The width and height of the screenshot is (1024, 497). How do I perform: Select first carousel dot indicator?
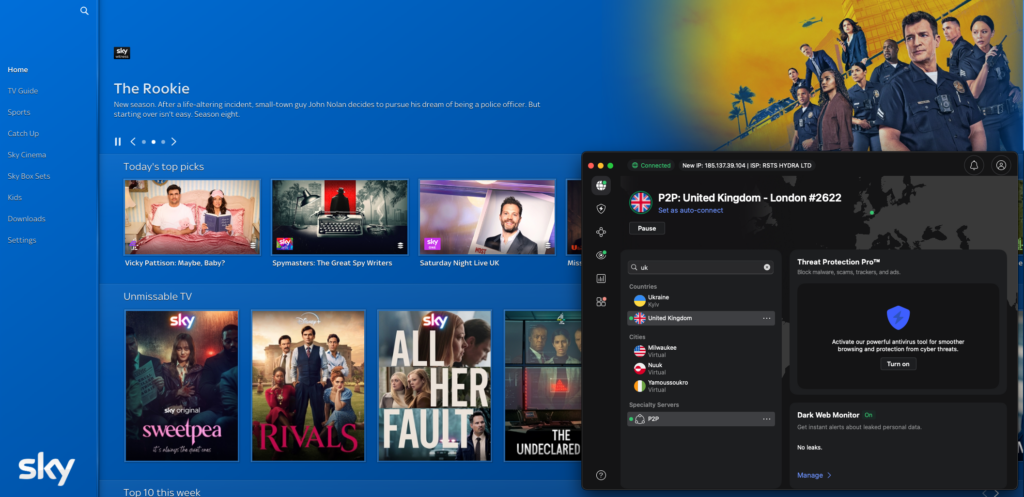tap(144, 142)
